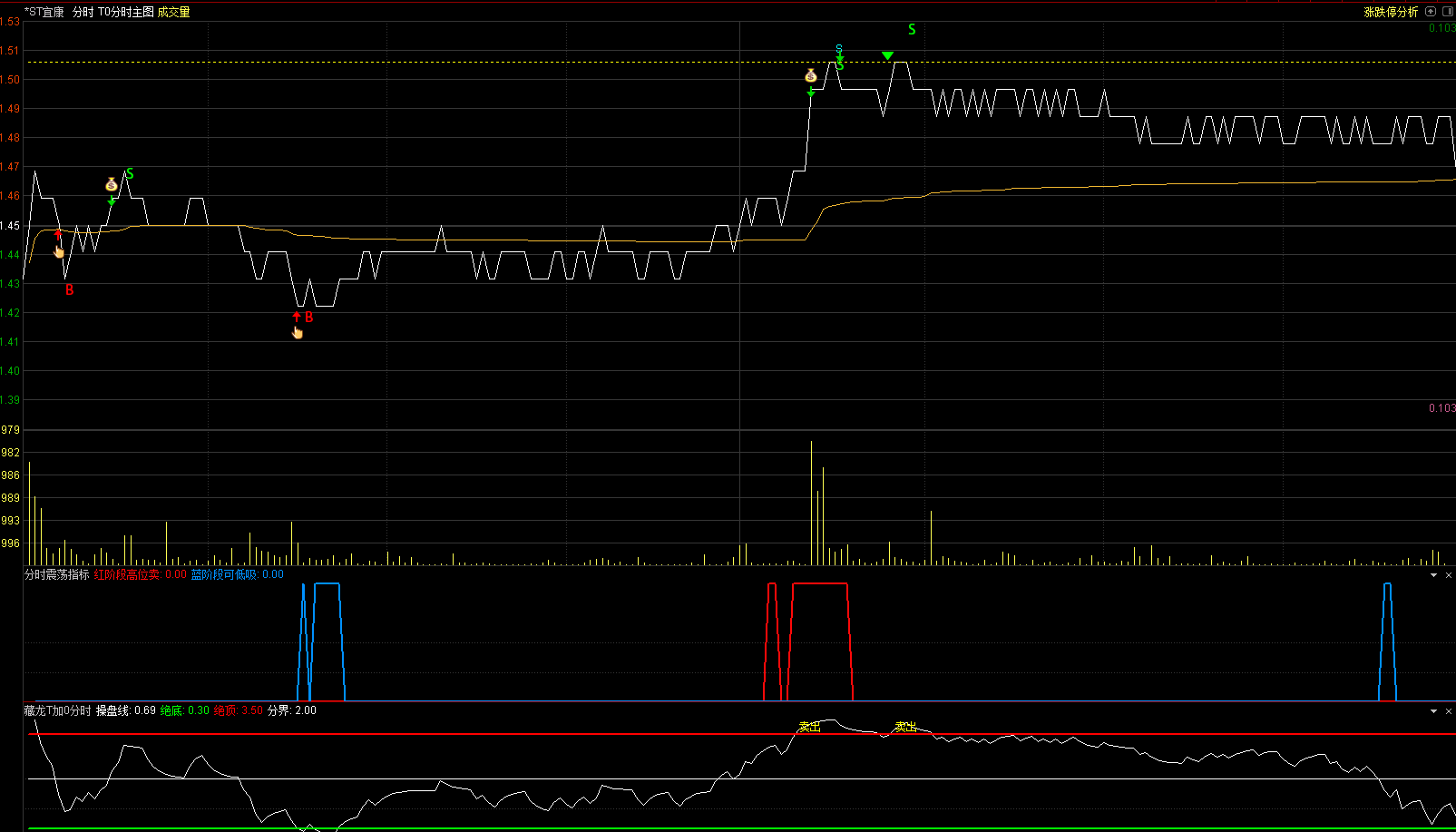This screenshot has width=1456, height=832.
Task: Click the 操盘线: 0.69 readout
Action: coord(126,710)
